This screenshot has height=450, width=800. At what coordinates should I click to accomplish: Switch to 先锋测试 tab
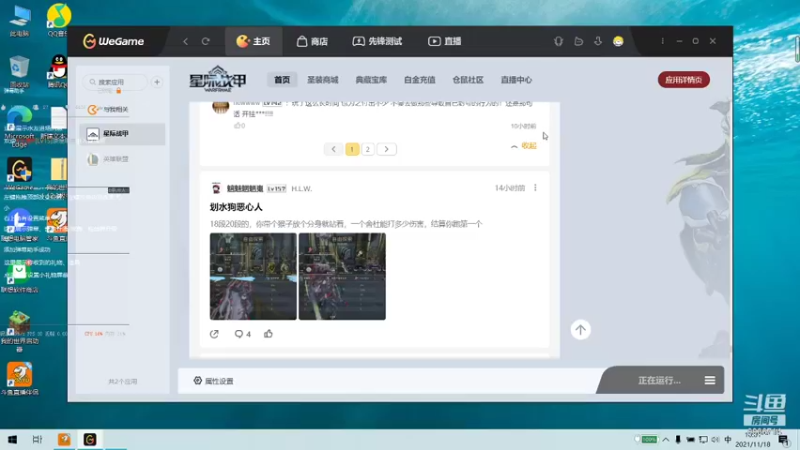(x=377, y=41)
